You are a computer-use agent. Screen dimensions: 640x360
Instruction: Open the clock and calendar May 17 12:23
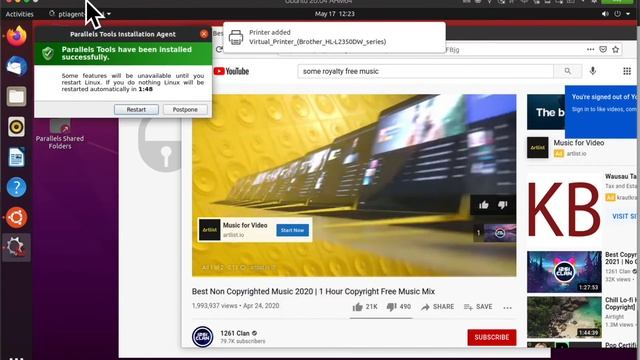tap(335, 14)
